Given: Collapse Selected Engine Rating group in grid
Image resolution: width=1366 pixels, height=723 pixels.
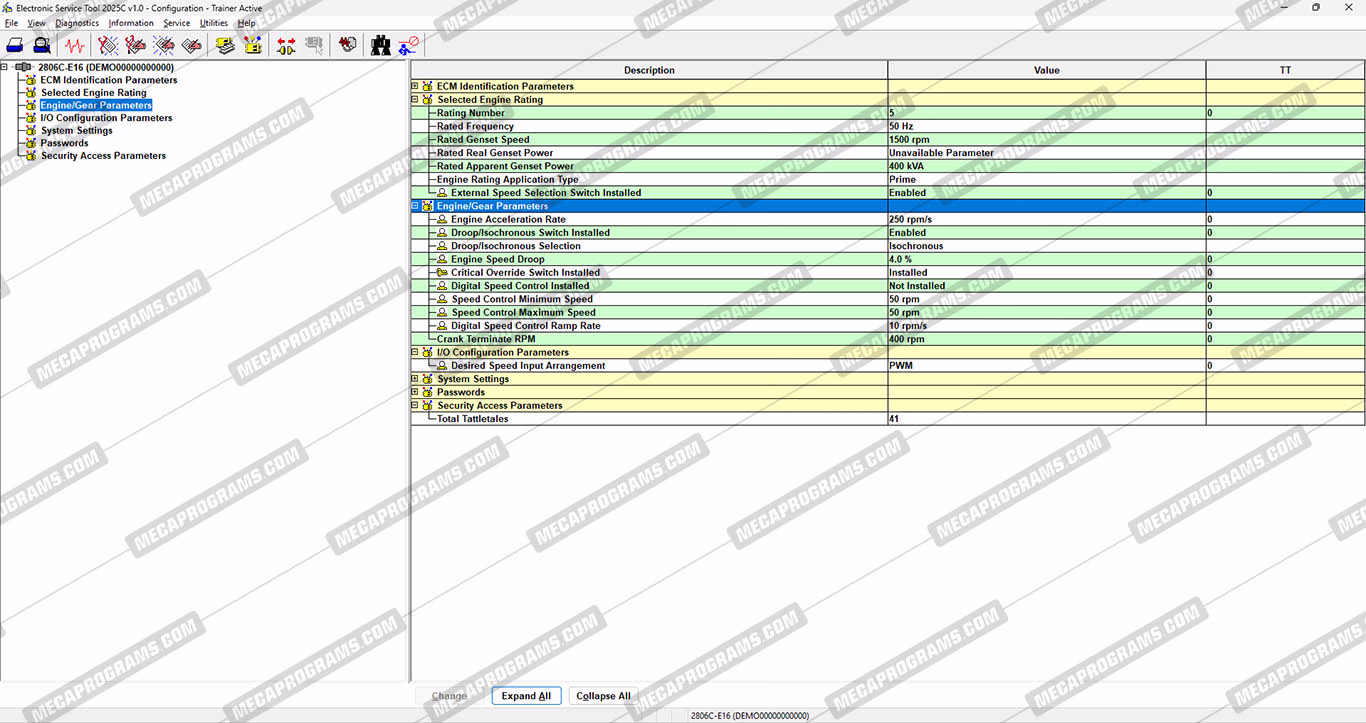Looking at the screenshot, I should (415, 100).
